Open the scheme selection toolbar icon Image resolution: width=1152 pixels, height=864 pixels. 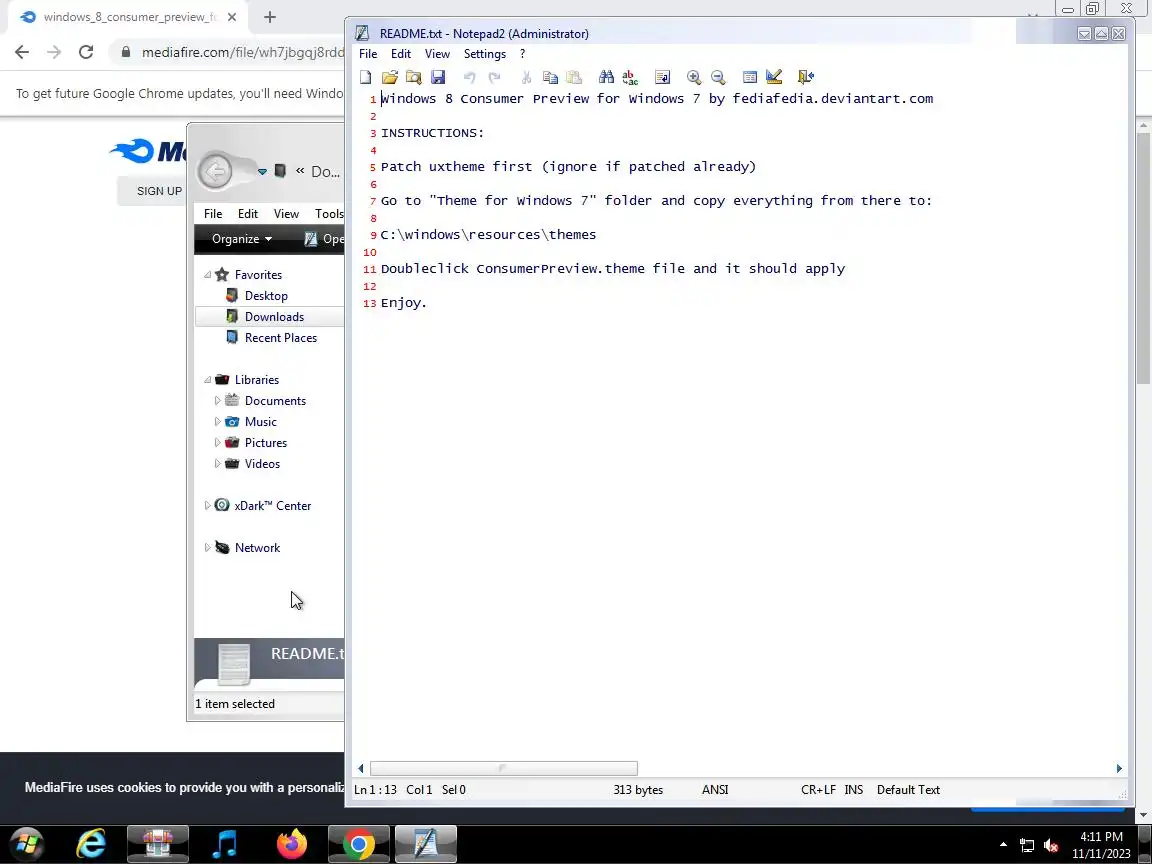point(749,77)
